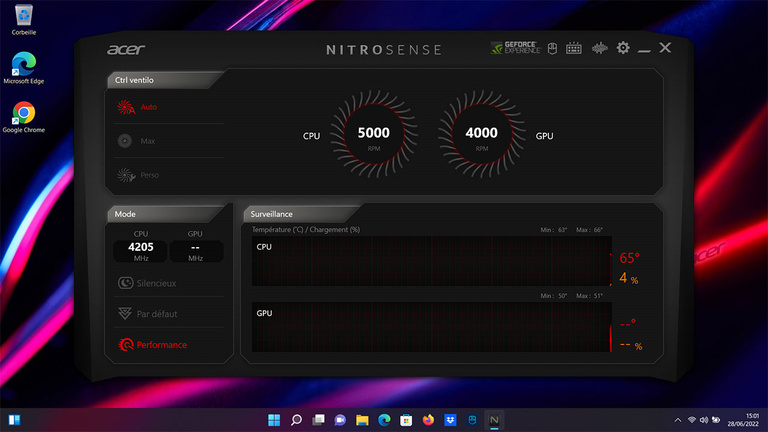This screenshot has width=768, height=432.
Task: Minimize the NitroSense window
Action: click(x=644, y=50)
